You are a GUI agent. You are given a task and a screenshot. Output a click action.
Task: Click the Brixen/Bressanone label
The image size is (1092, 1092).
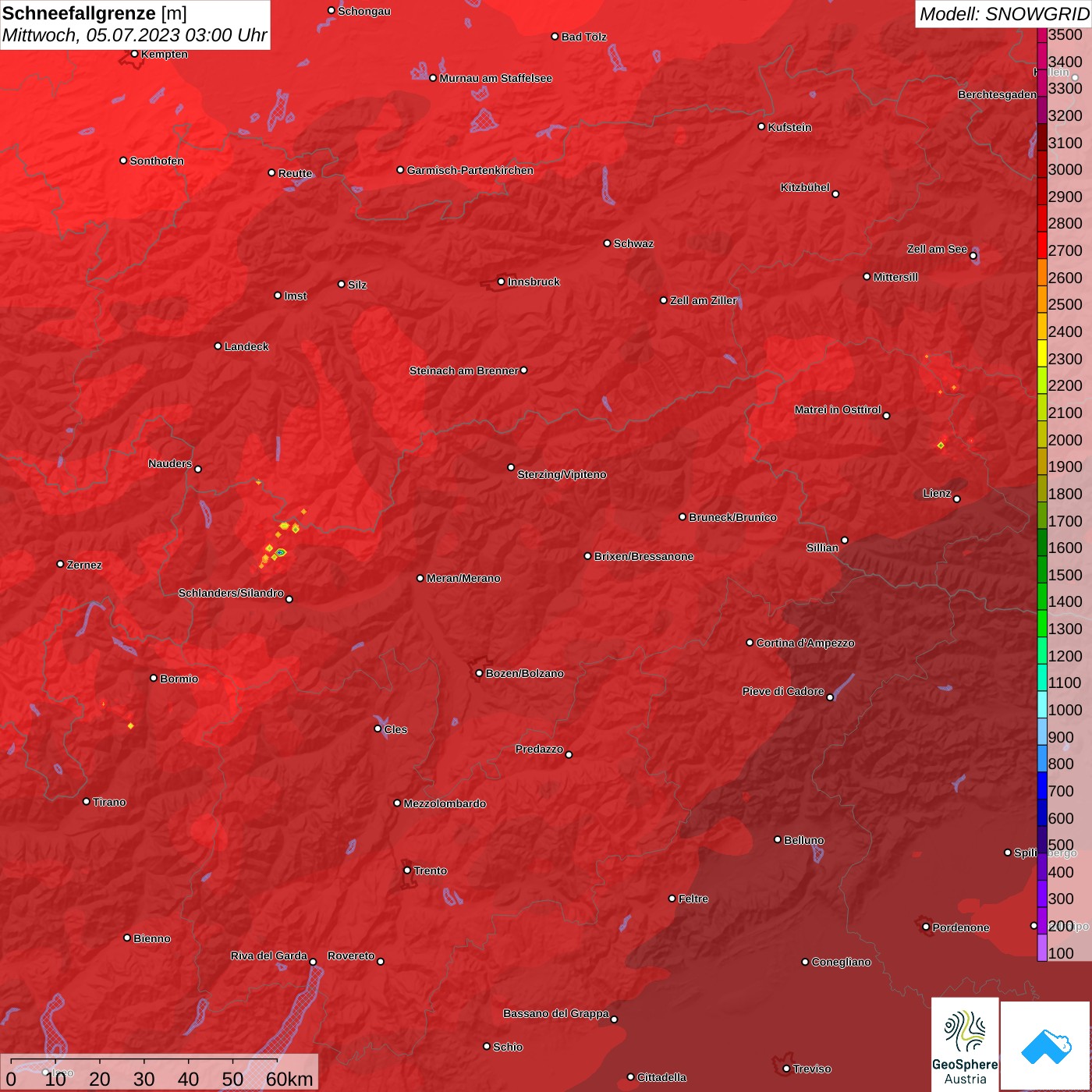[643, 556]
